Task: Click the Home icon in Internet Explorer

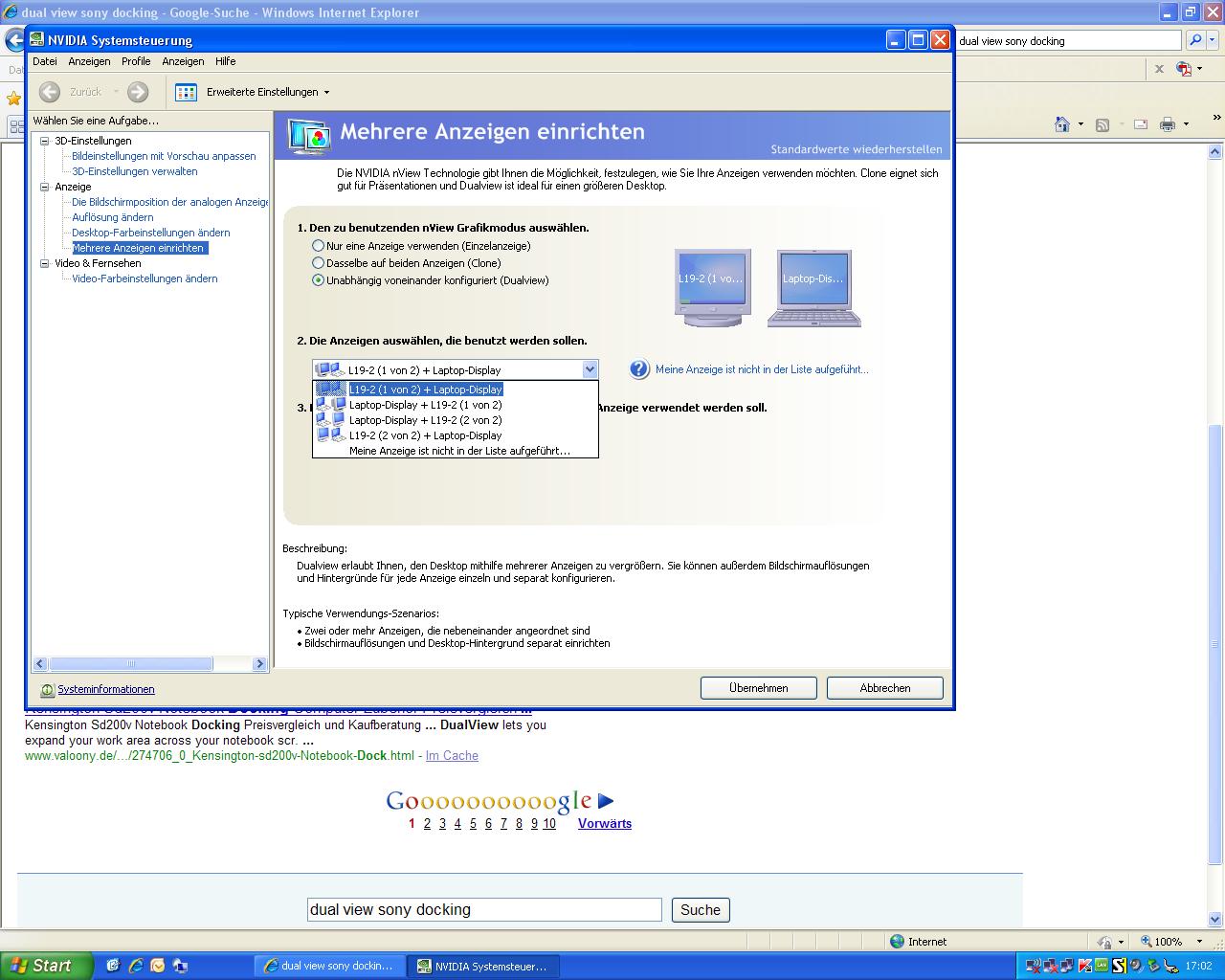Action: click(1061, 124)
